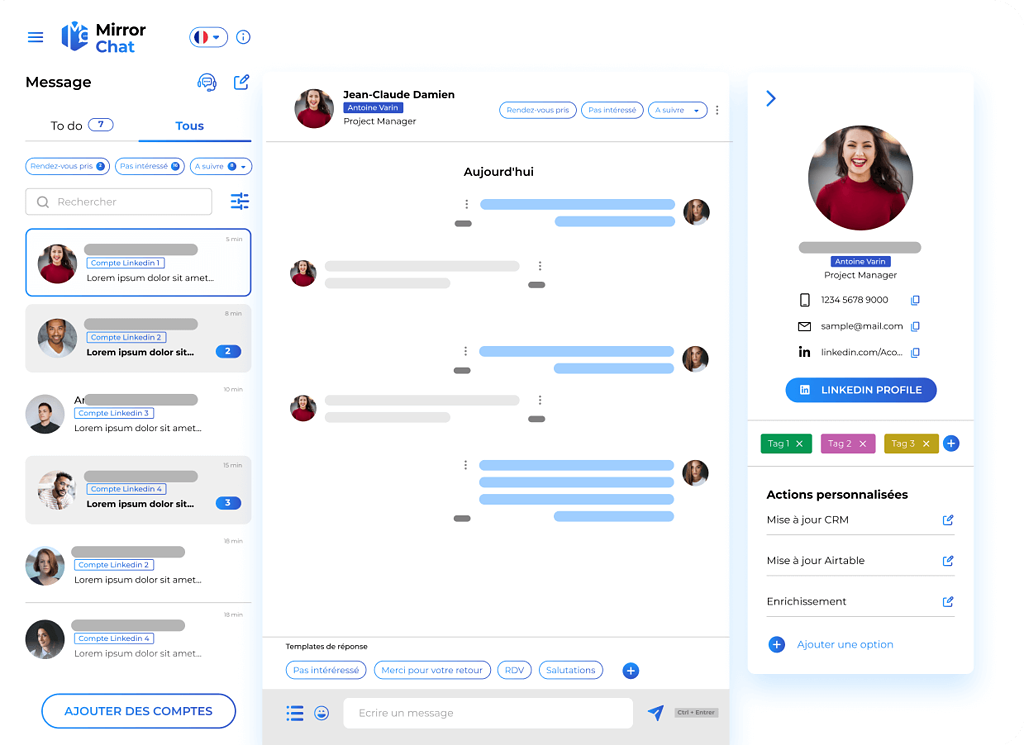Open the French flag language dropdown
Image resolution: width=1024 pixels, height=745 pixels.
coord(207,36)
